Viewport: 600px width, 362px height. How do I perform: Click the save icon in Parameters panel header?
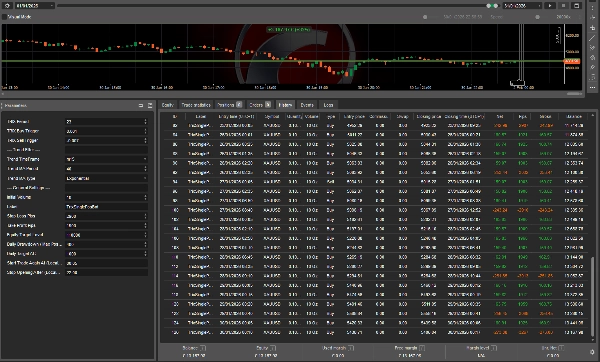[150, 105]
